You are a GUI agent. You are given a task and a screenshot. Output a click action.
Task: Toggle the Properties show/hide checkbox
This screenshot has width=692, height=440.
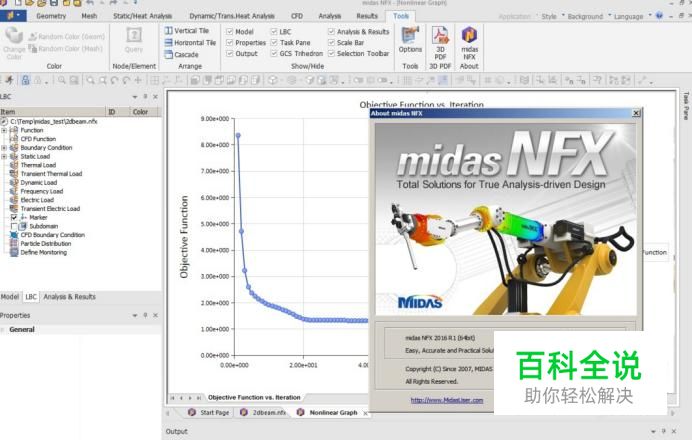click(x=229, y=42)
